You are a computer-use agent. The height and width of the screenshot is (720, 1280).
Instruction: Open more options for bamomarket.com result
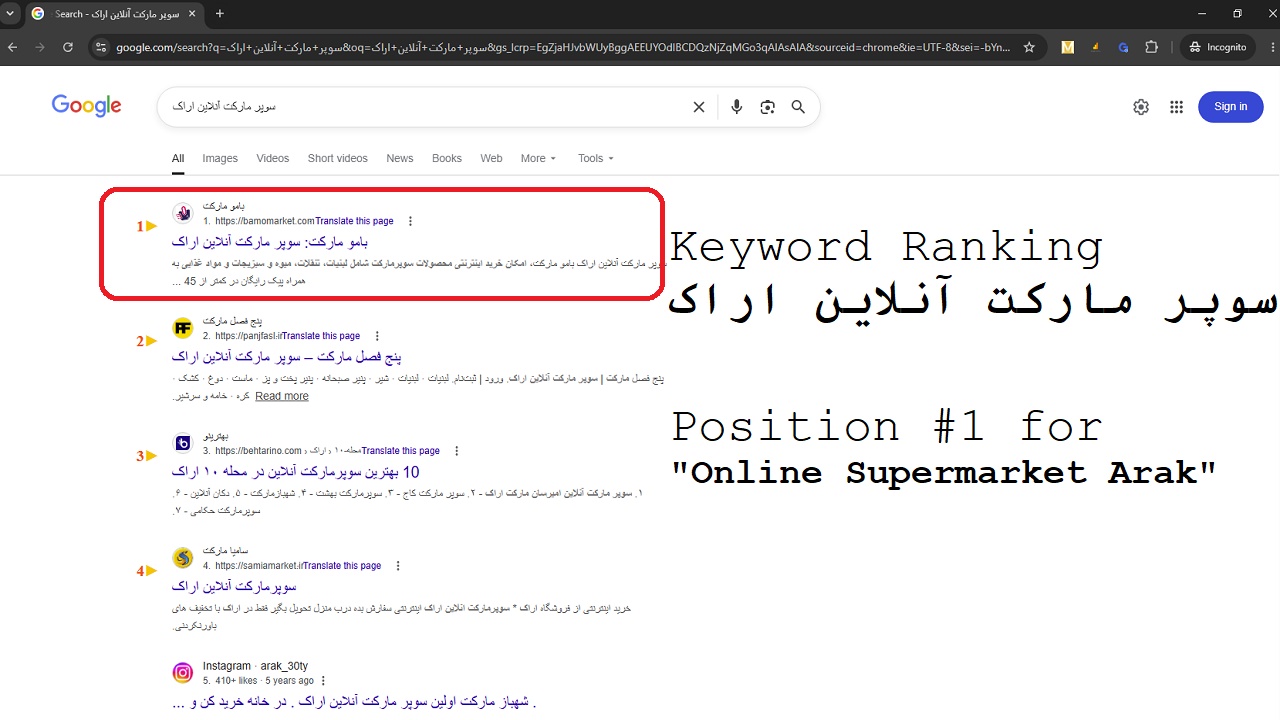(x=410, y=221)
